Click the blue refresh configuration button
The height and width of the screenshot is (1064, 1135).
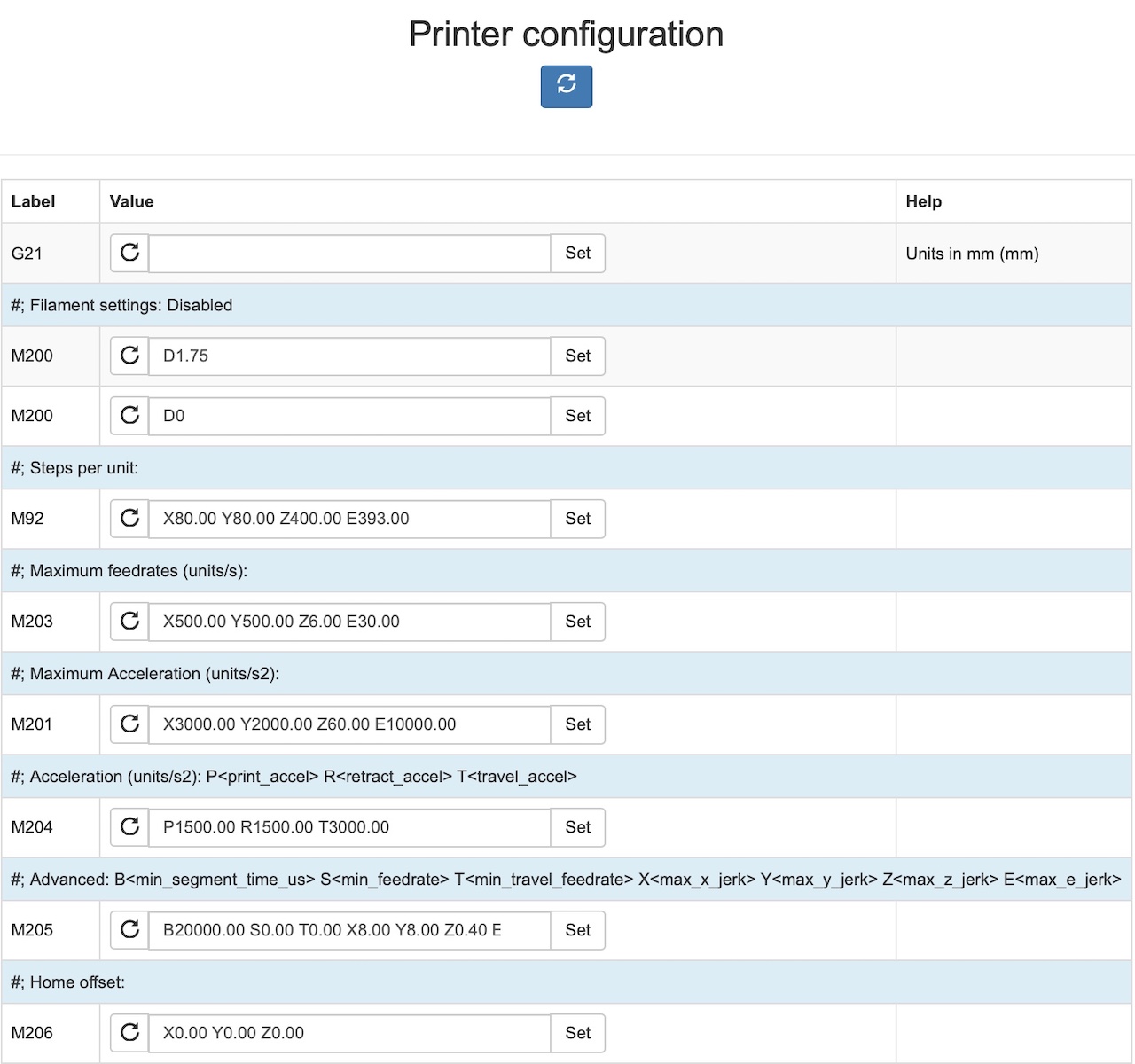(x=566, y=87)
